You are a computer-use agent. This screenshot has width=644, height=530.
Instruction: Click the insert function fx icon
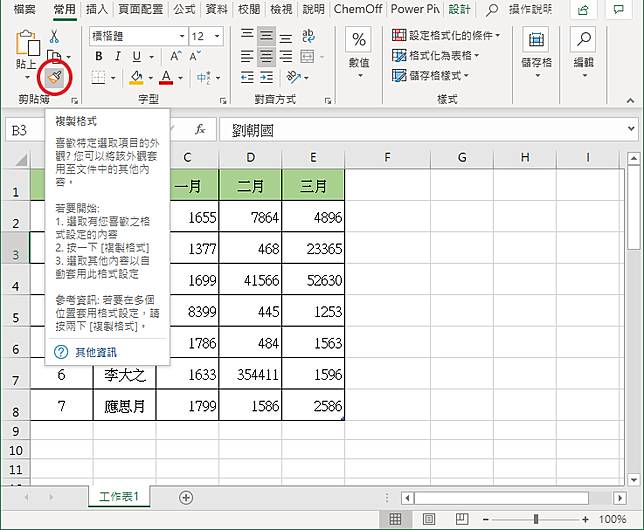point(200,130)
